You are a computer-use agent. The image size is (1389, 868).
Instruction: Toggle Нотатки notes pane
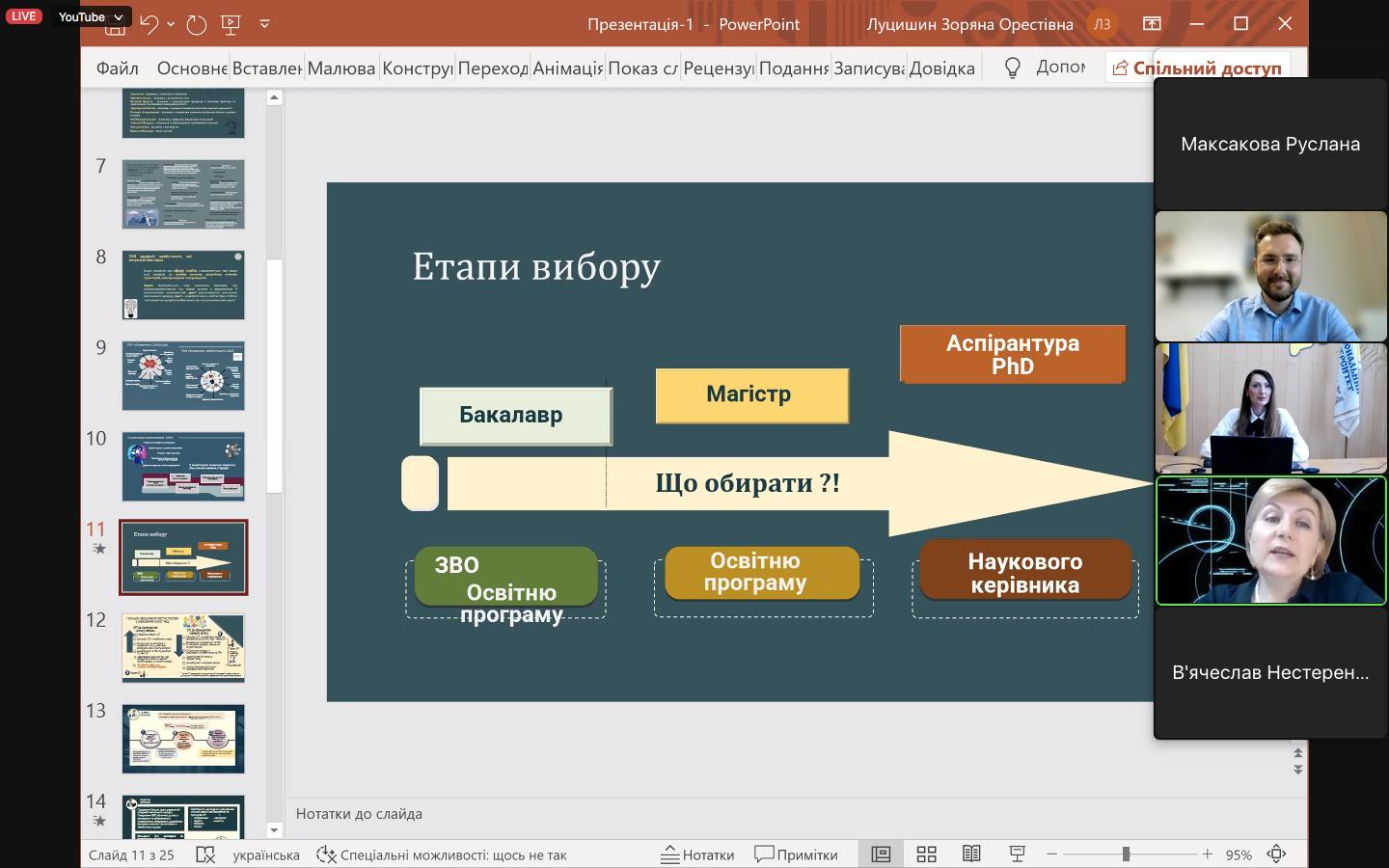click(697, 854)
